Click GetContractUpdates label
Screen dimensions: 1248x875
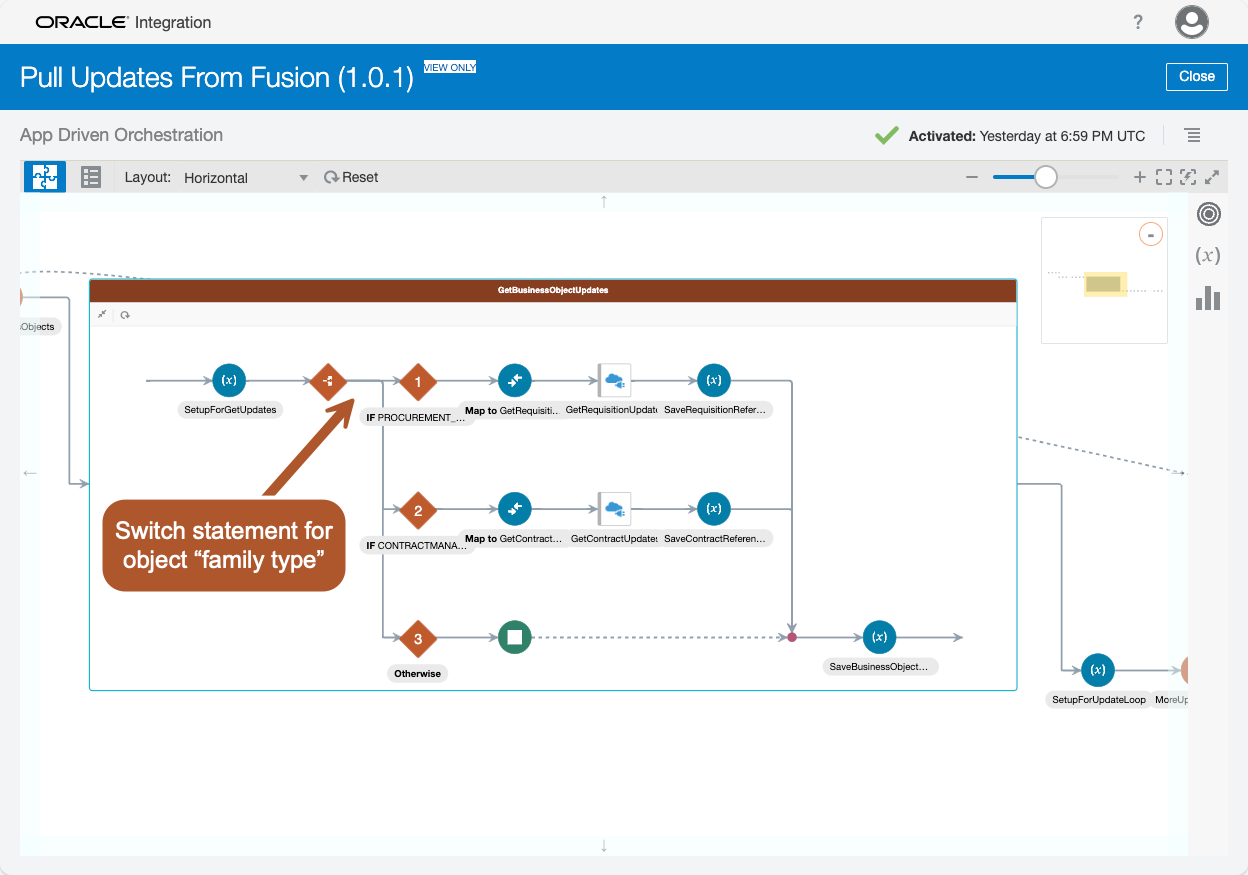pos(613,539)
